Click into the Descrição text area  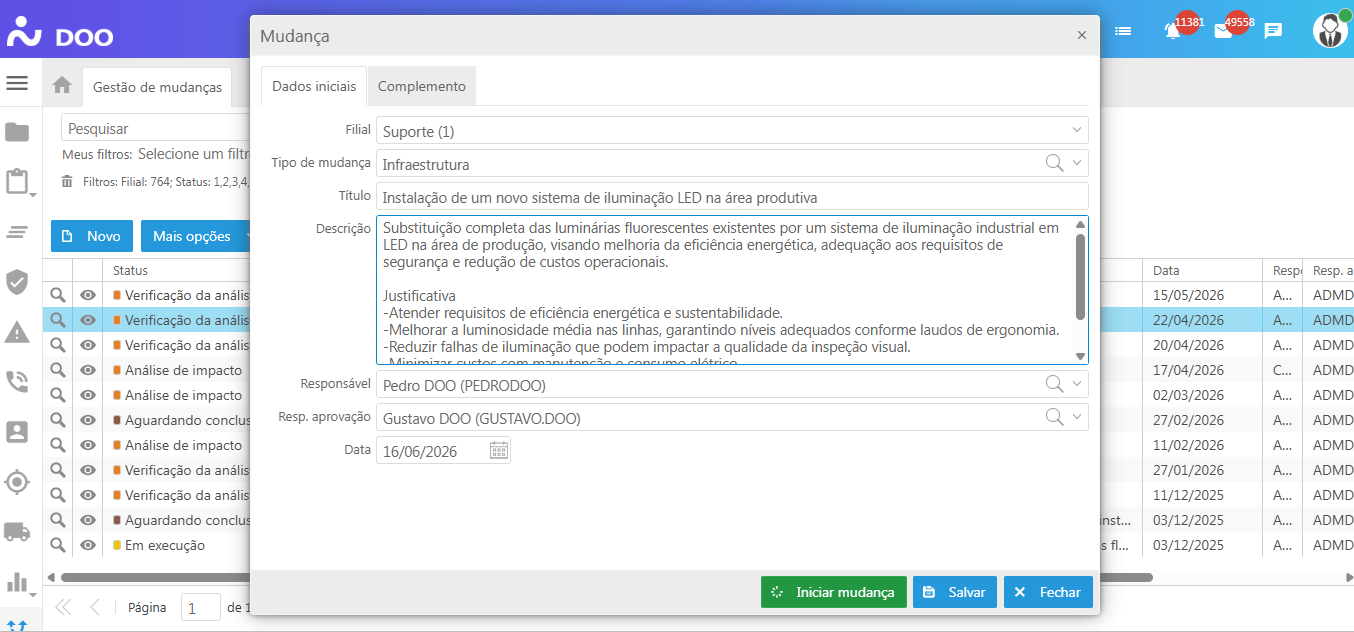click(x=725, y=290)
